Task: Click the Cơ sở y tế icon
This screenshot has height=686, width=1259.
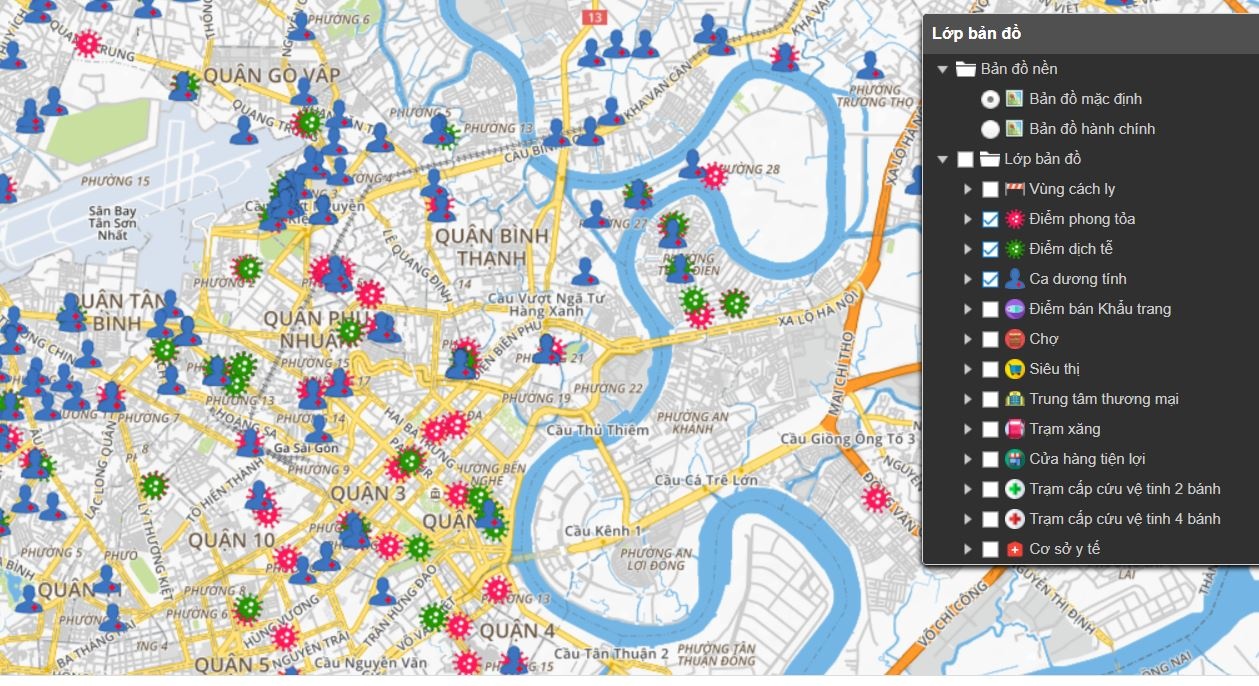Action: coord(1015,549)
